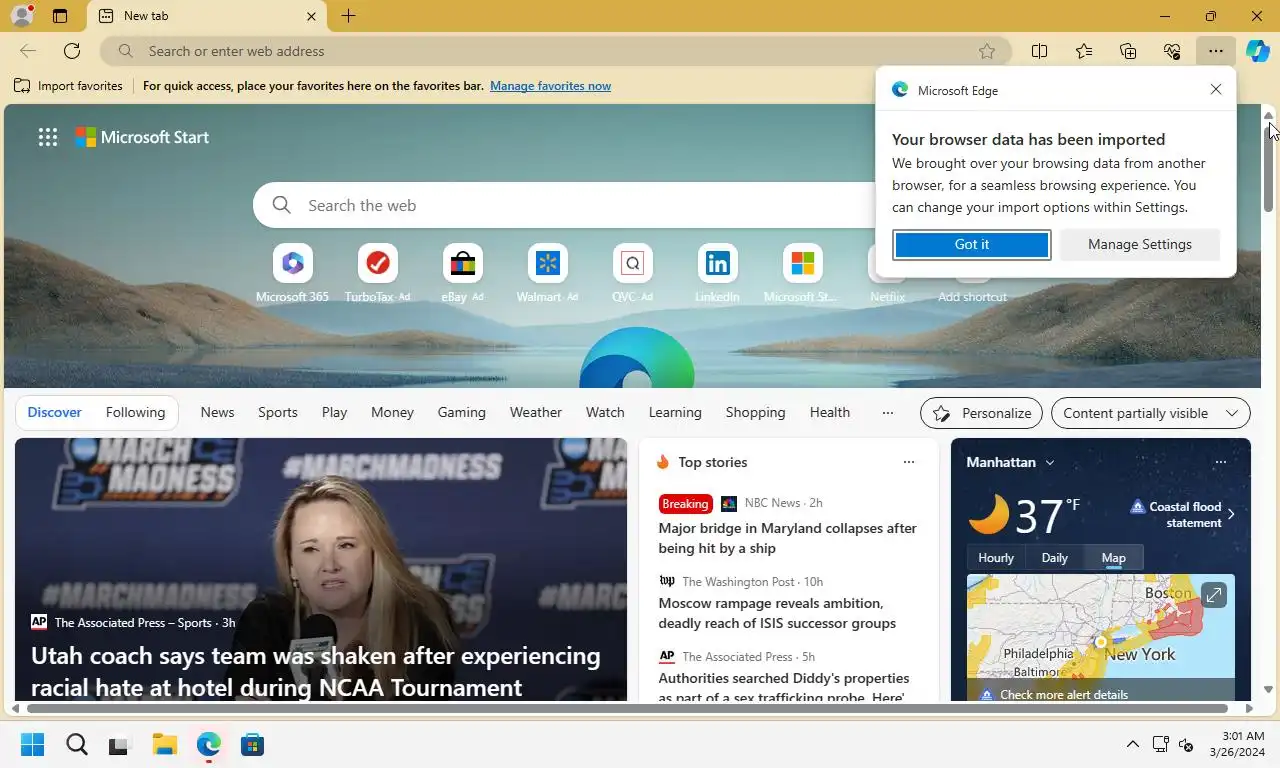This screenshot has width=1280, height=768.
Task: Click the vertical scrollbar thumb
Action: [1268, 167]
